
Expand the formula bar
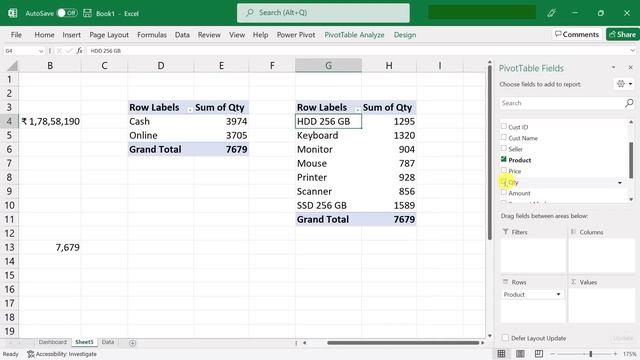632,51
